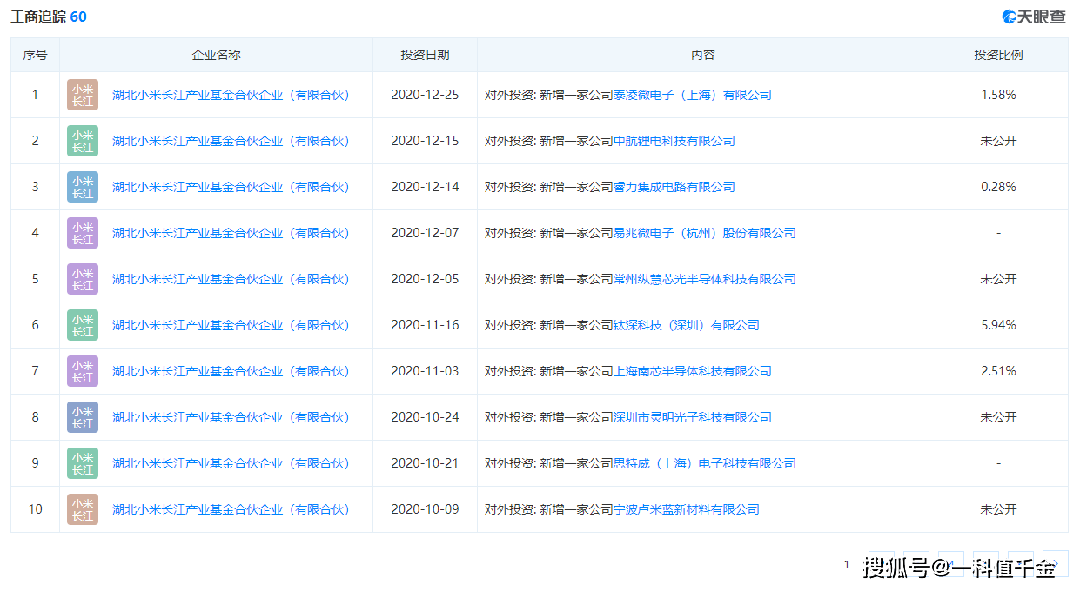Open 中航锂电科技有限公司 link
1080x591 pixels.
click(674, 141)
